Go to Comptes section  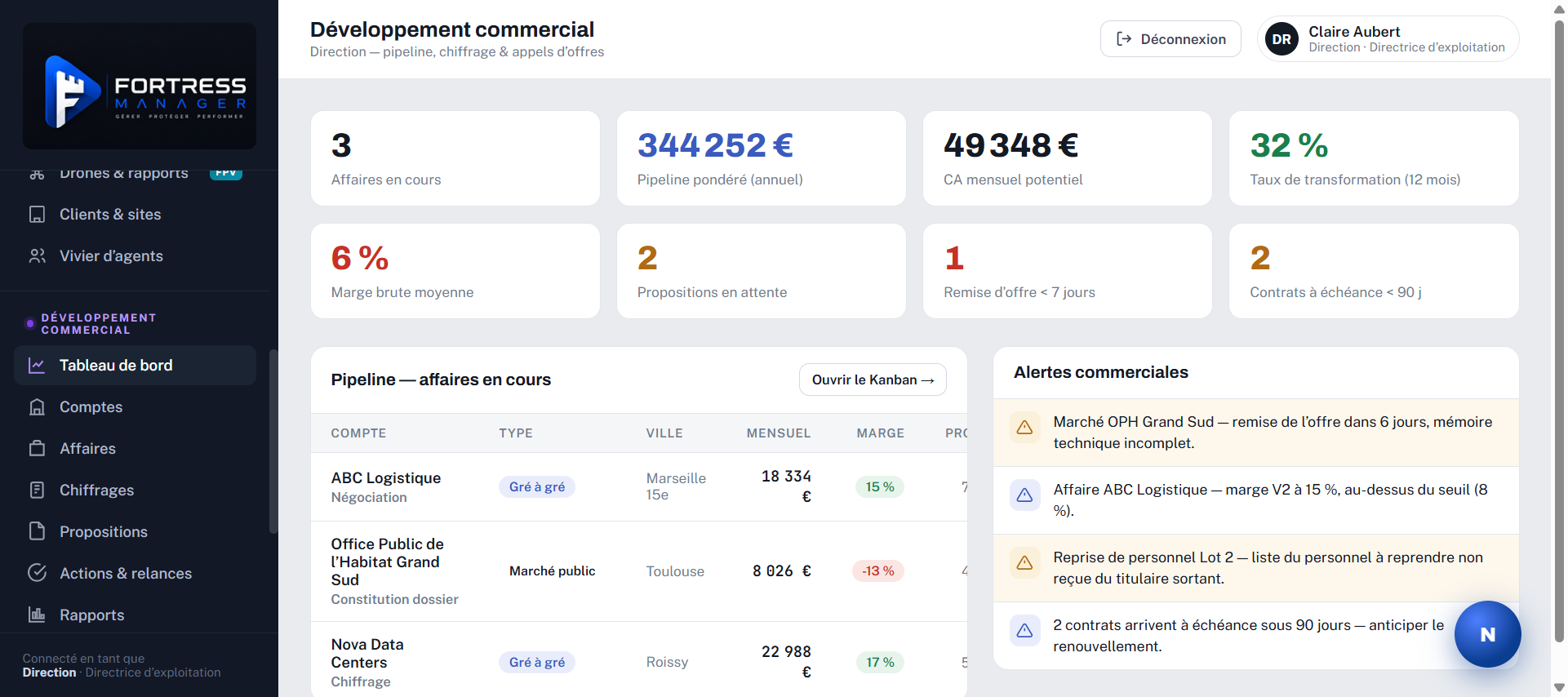(x=135, y=407)
